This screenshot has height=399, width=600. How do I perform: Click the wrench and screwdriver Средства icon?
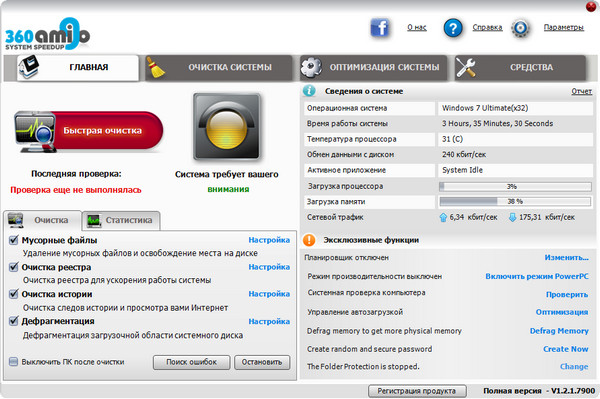(x=465, y=67)
